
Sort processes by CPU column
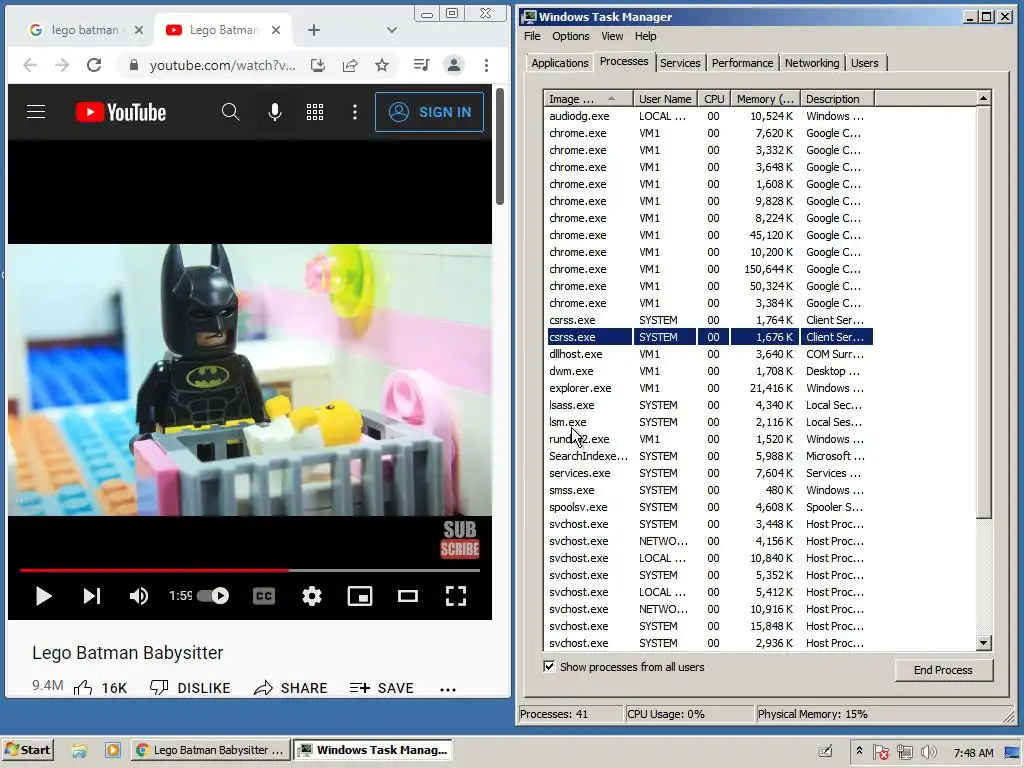pyautogui.click(x=714, y=99)
